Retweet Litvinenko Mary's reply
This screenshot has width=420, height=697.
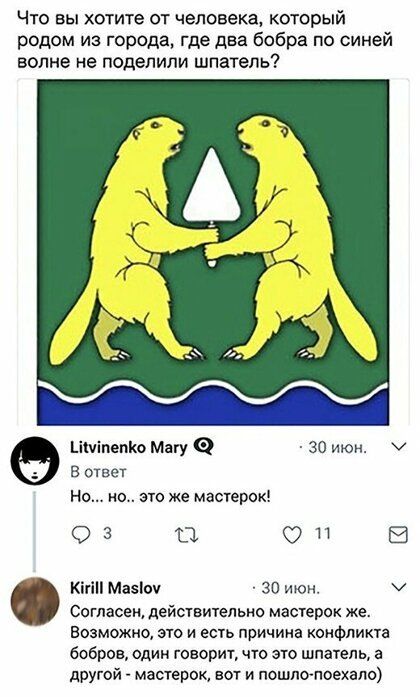point(187,535)
